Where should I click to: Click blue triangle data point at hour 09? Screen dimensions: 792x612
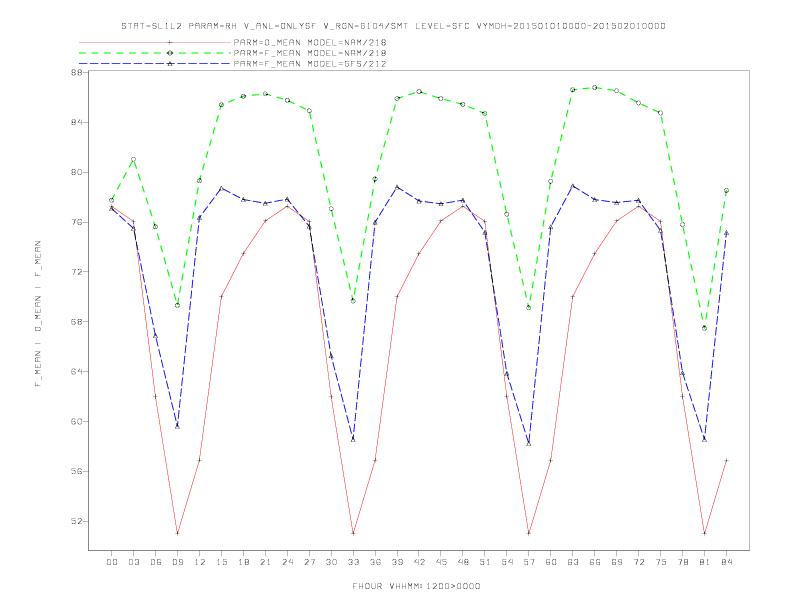(177, 426)
